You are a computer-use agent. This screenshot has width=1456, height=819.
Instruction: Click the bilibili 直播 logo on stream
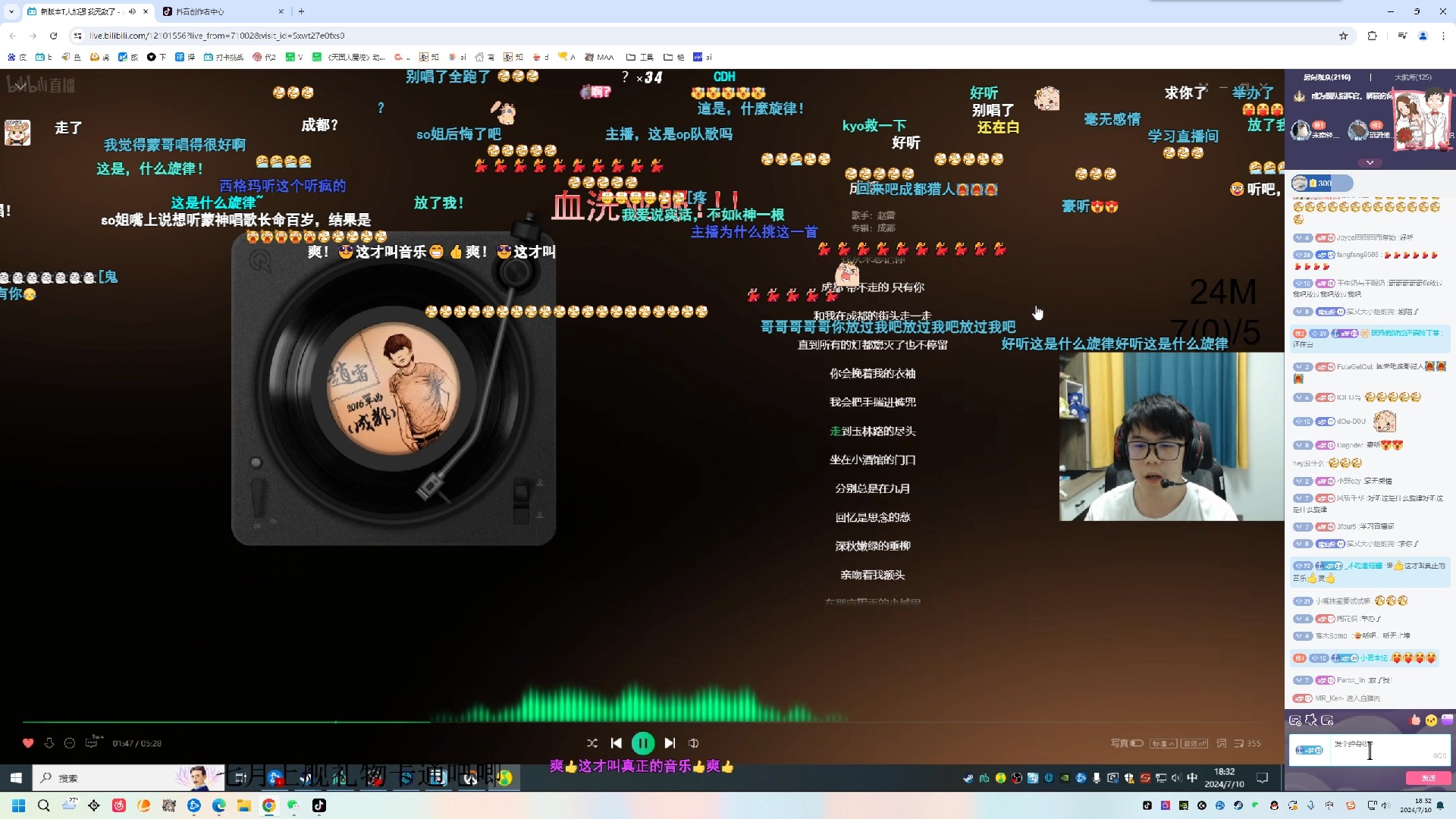pos(41,84)
